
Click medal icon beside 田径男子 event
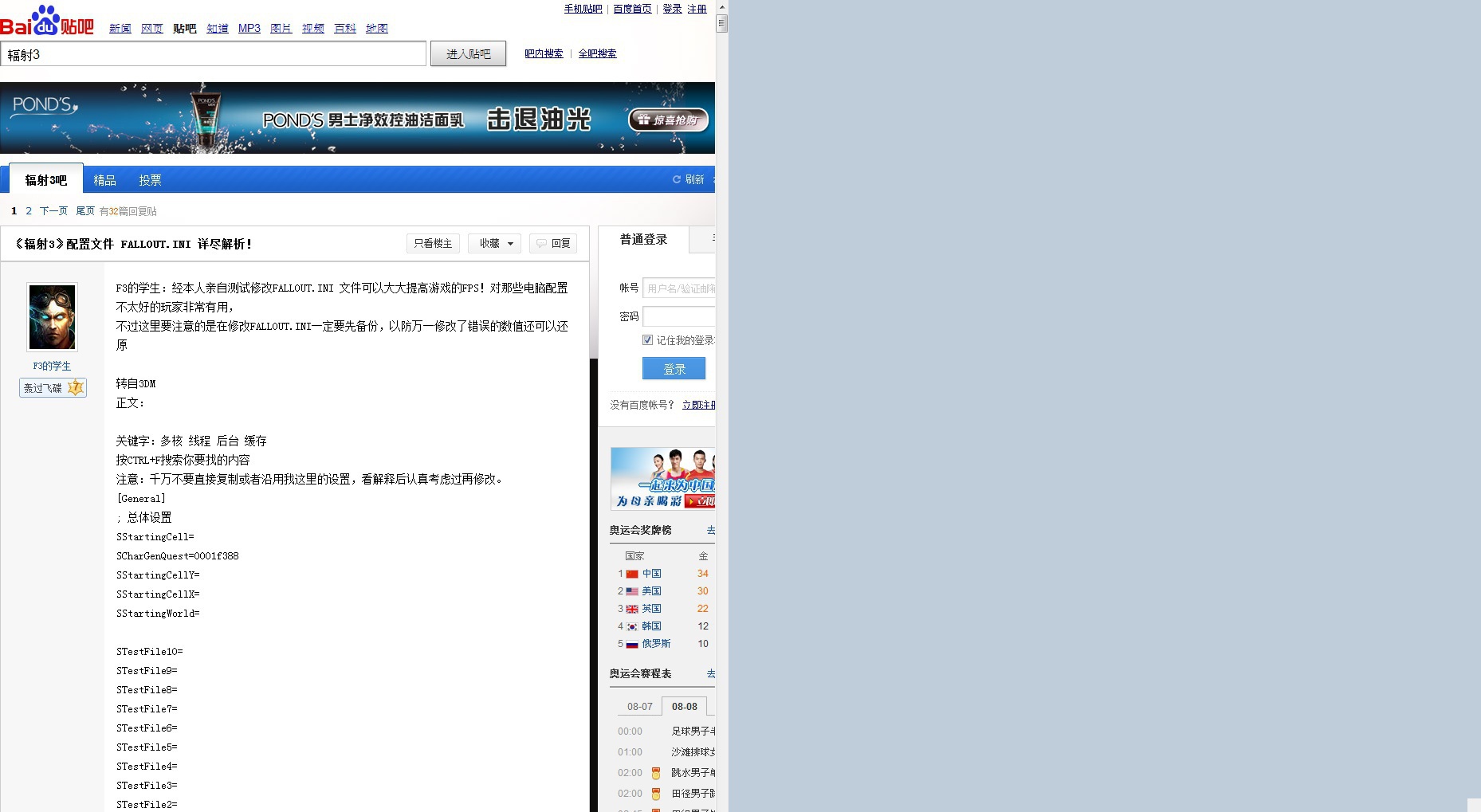pyautogui.click(x=656, y=794)
